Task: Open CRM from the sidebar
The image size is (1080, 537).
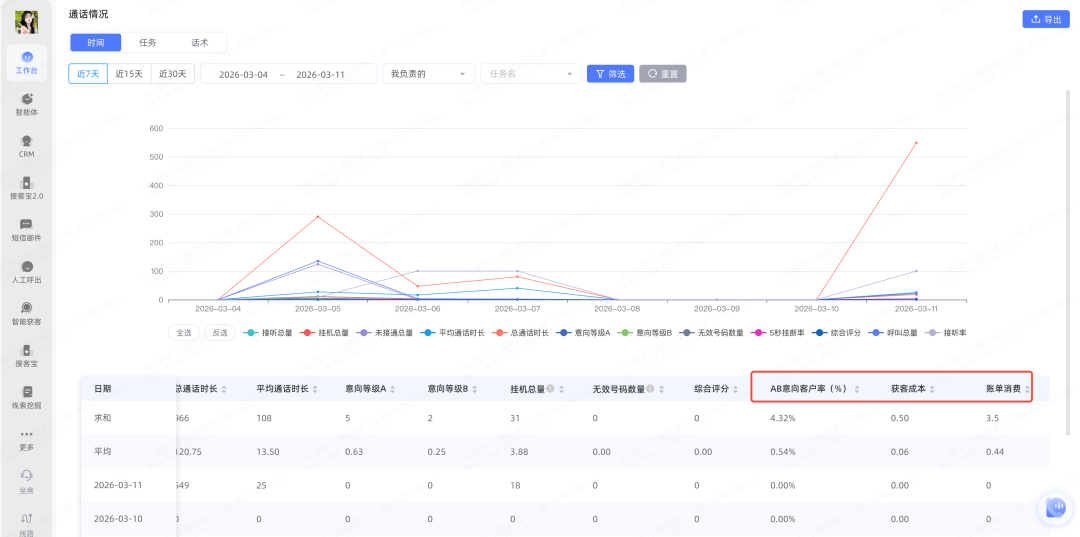Action: tap(27, 141)
